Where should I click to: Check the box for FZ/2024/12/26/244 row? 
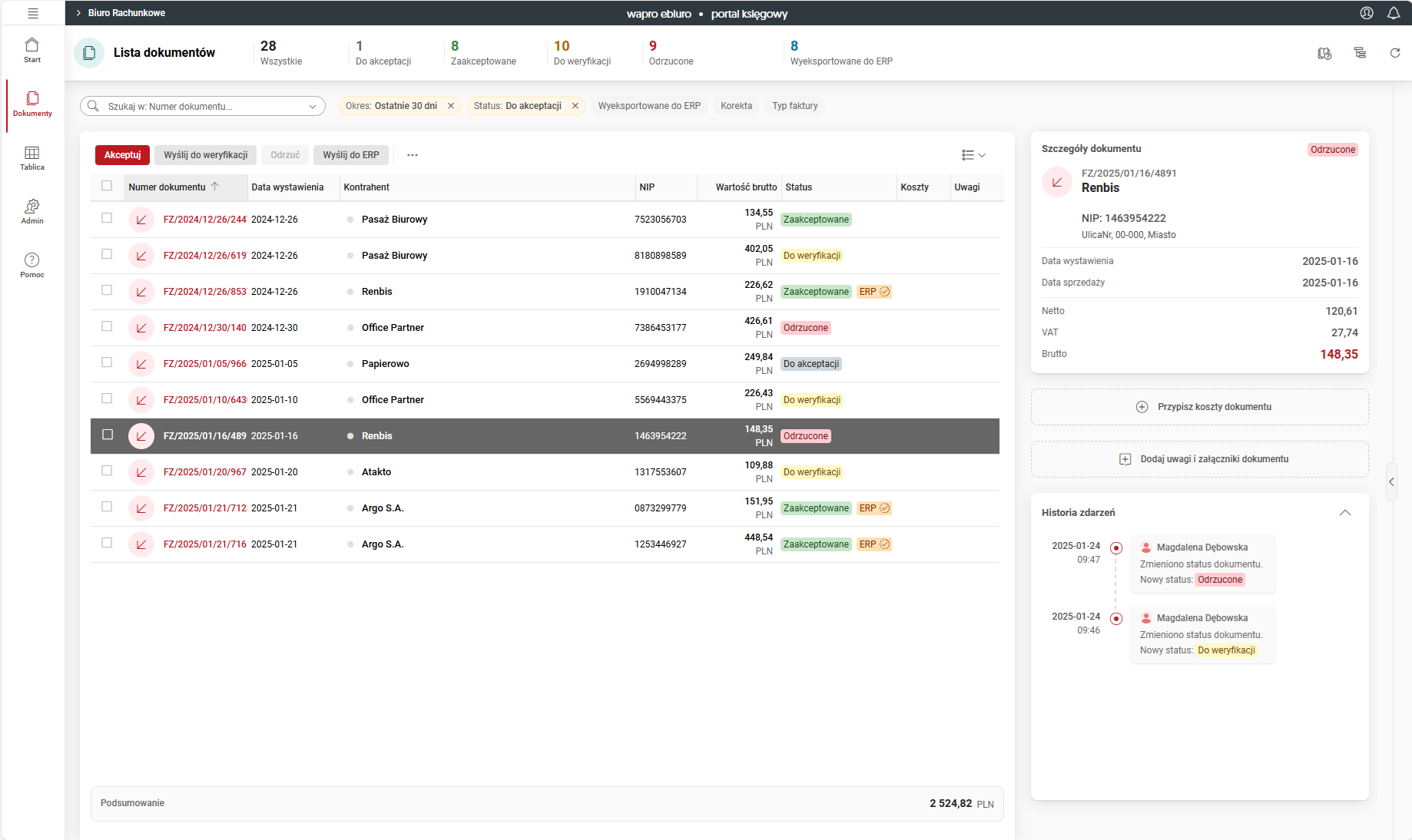[107, 218]
